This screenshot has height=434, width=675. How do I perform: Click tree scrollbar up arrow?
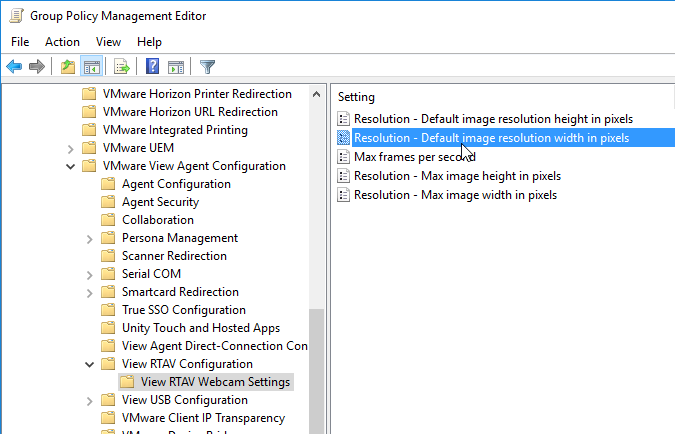pyautogui.click(x=316, y=94)
